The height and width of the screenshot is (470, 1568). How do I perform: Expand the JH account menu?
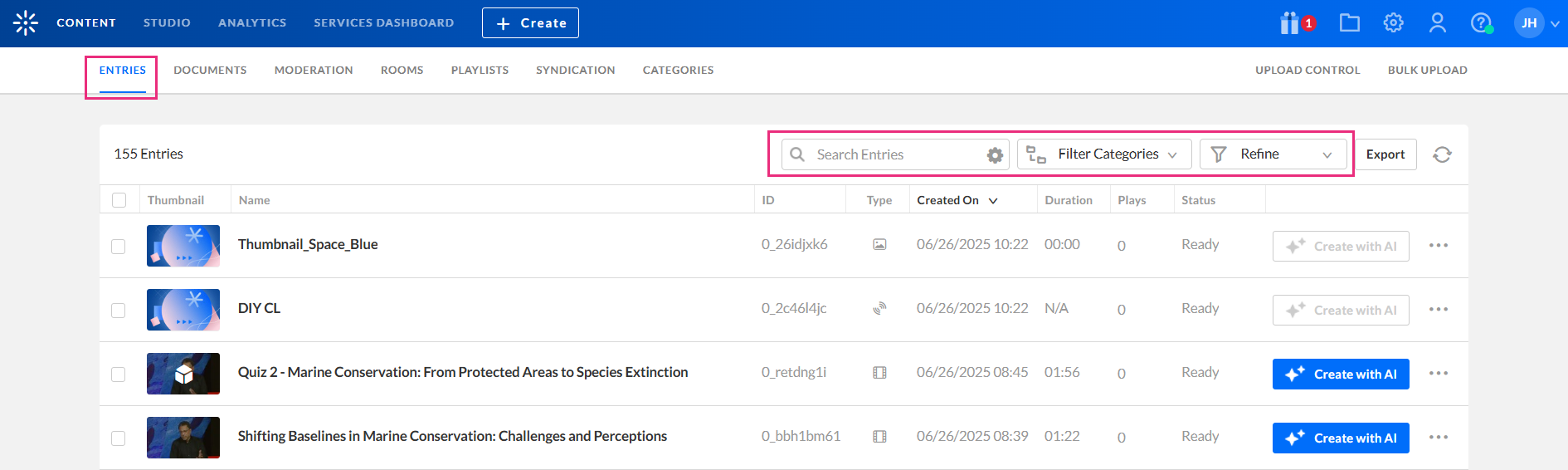click(1536, 23)
